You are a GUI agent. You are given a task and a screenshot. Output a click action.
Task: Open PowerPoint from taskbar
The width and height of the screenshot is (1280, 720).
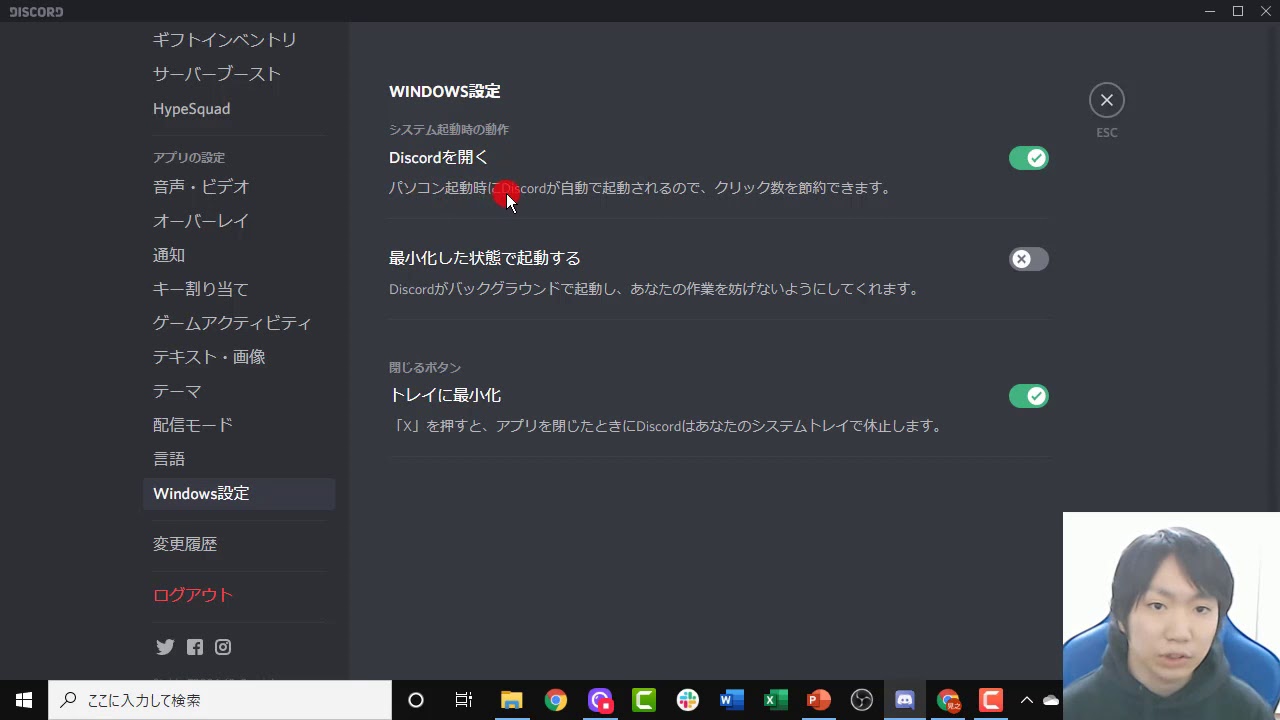coord(819,700)
